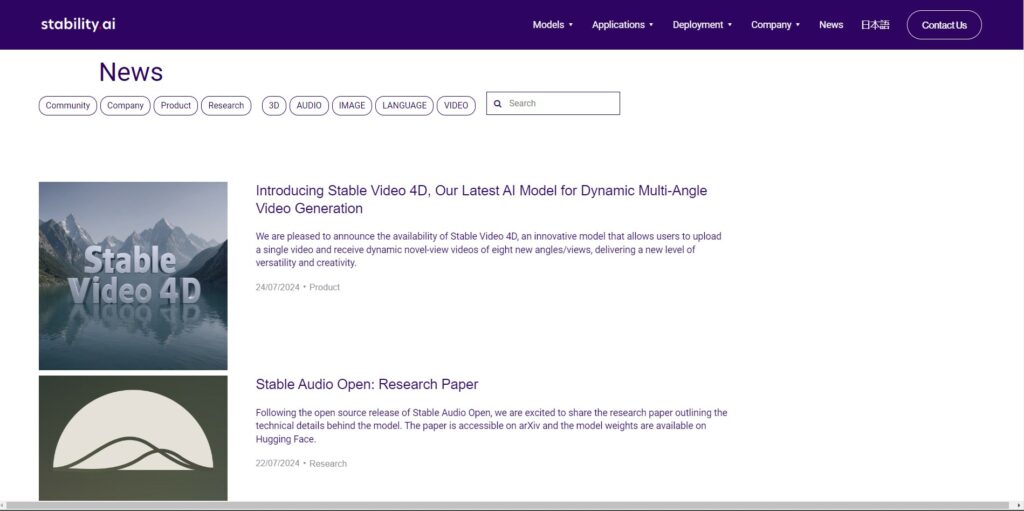The image size is (1024, 511).
Task: Filter news by LANGUAGE tag
Action: pos(404,105)
